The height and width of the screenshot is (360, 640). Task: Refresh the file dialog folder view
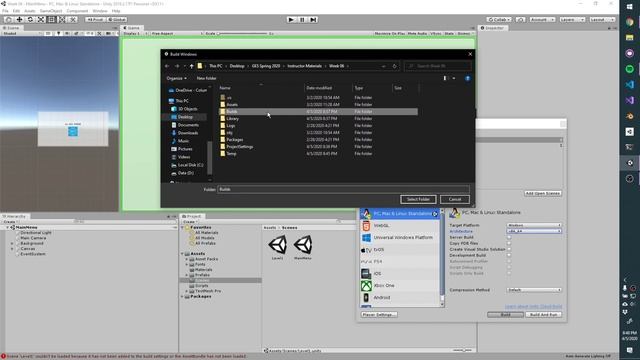pyautogui.click(x=394, y=66)
